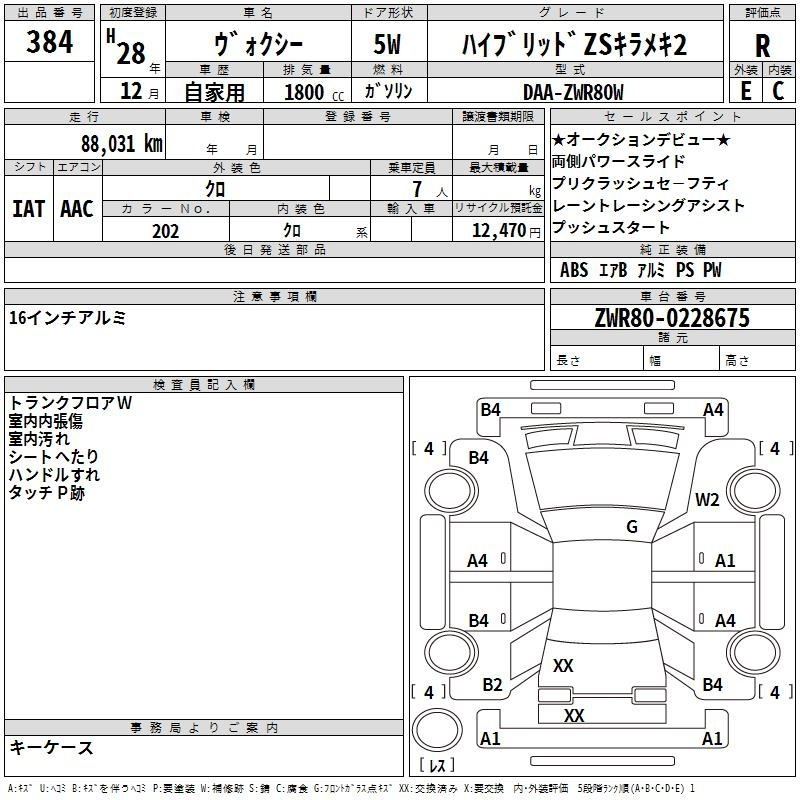Click 高さ dimension field

point(757,360)
